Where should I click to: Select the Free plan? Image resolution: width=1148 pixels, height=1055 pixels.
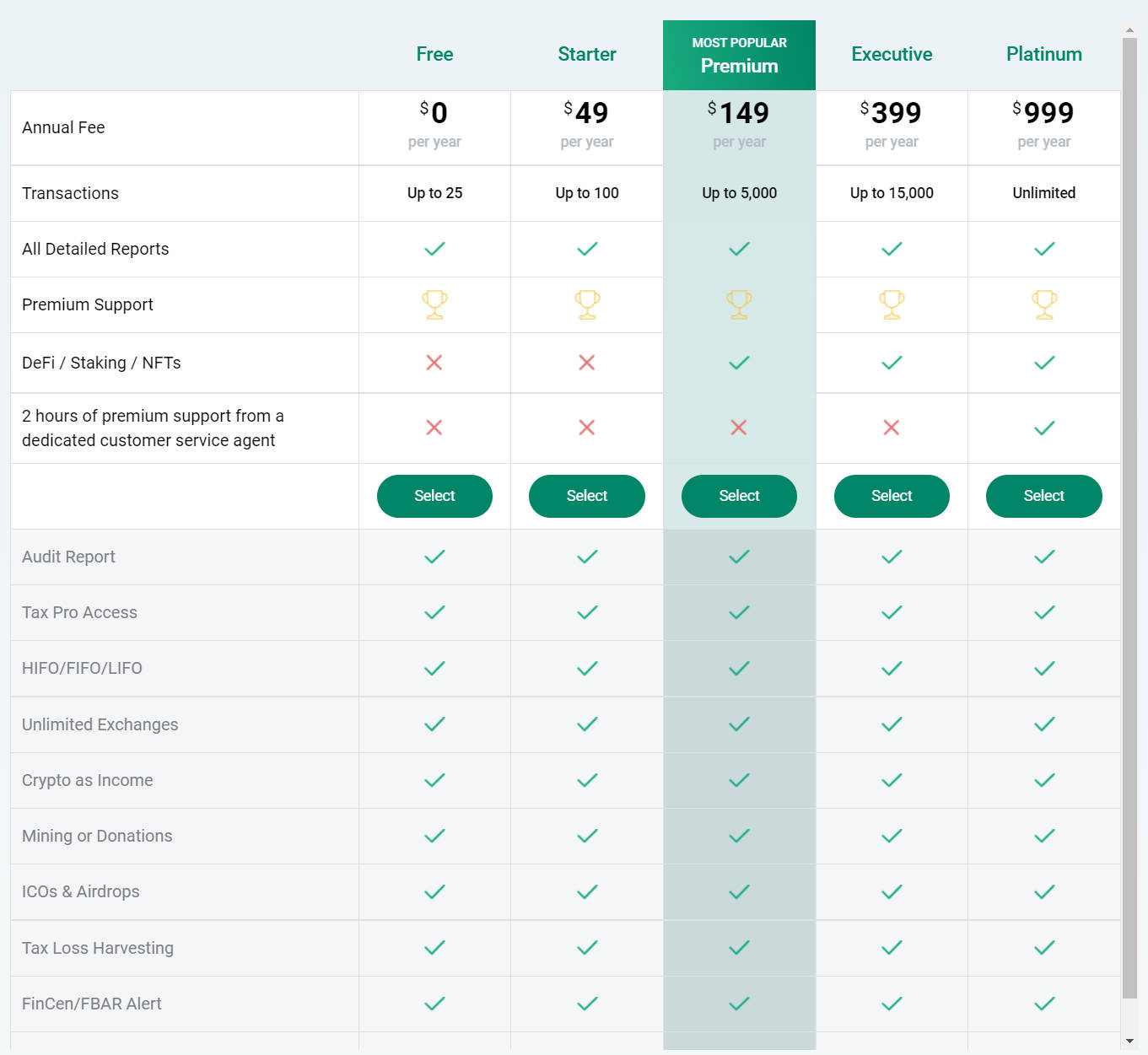pos(434,496)
